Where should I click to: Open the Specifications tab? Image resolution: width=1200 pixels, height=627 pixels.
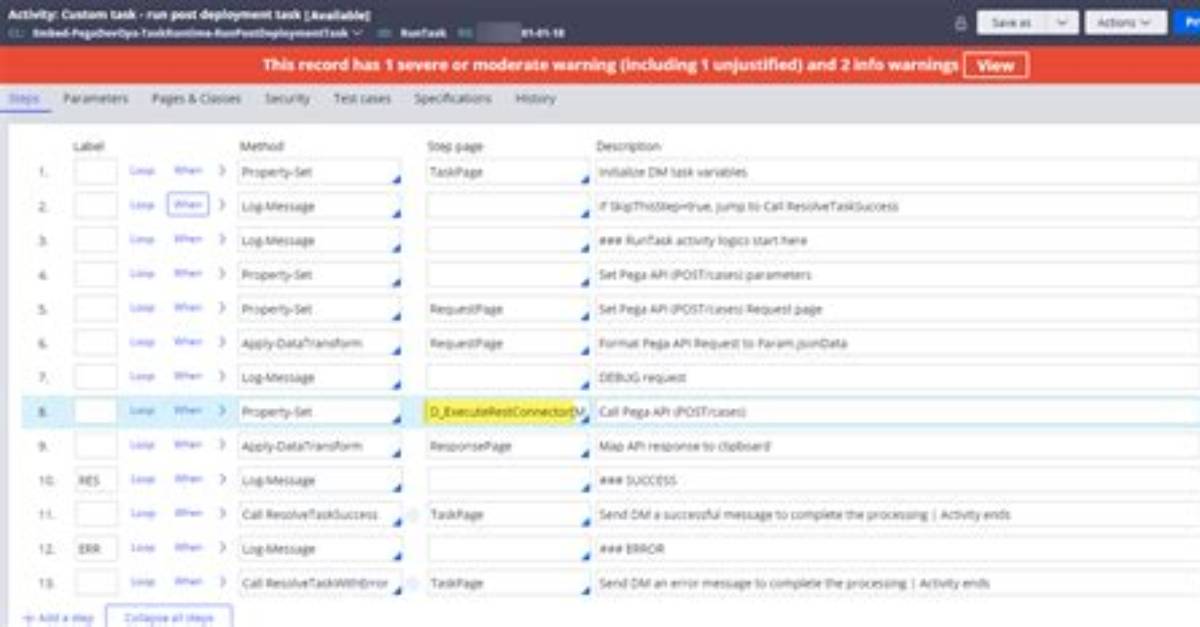point(453,99)
